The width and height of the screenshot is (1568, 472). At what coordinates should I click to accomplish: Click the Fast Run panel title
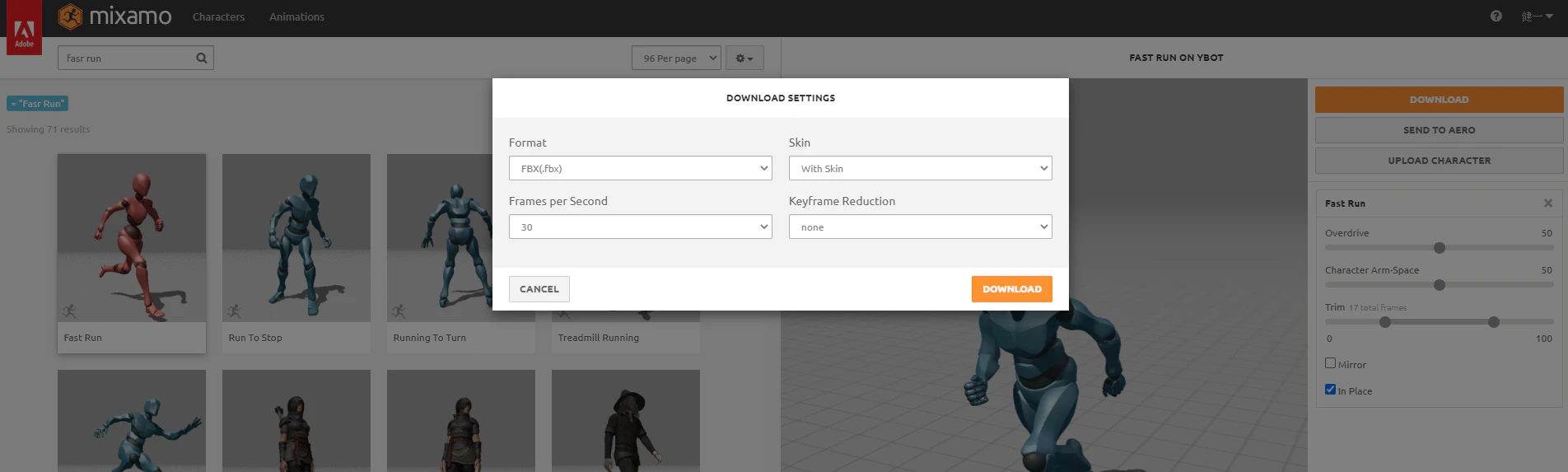pyautogui.click(x=1345, y=203)
